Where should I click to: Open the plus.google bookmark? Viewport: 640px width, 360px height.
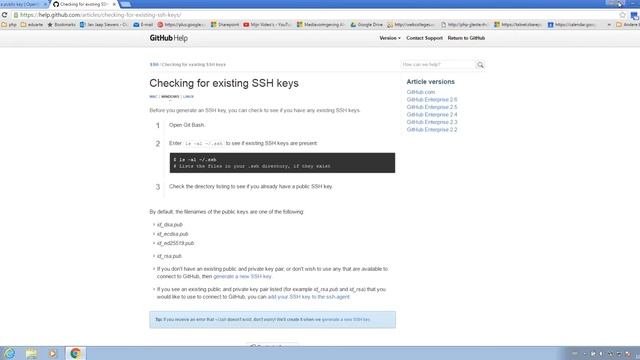point(182,24)
